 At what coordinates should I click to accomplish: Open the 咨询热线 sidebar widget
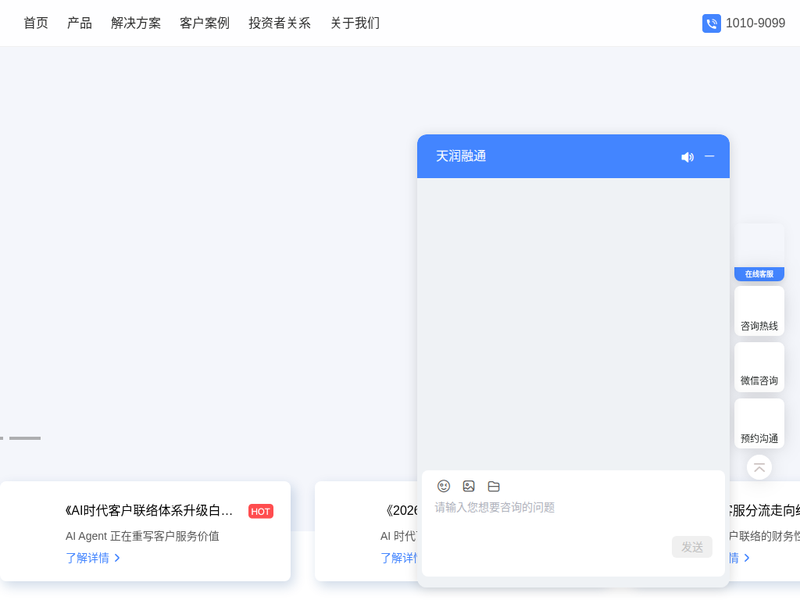(x=759, y=311)
